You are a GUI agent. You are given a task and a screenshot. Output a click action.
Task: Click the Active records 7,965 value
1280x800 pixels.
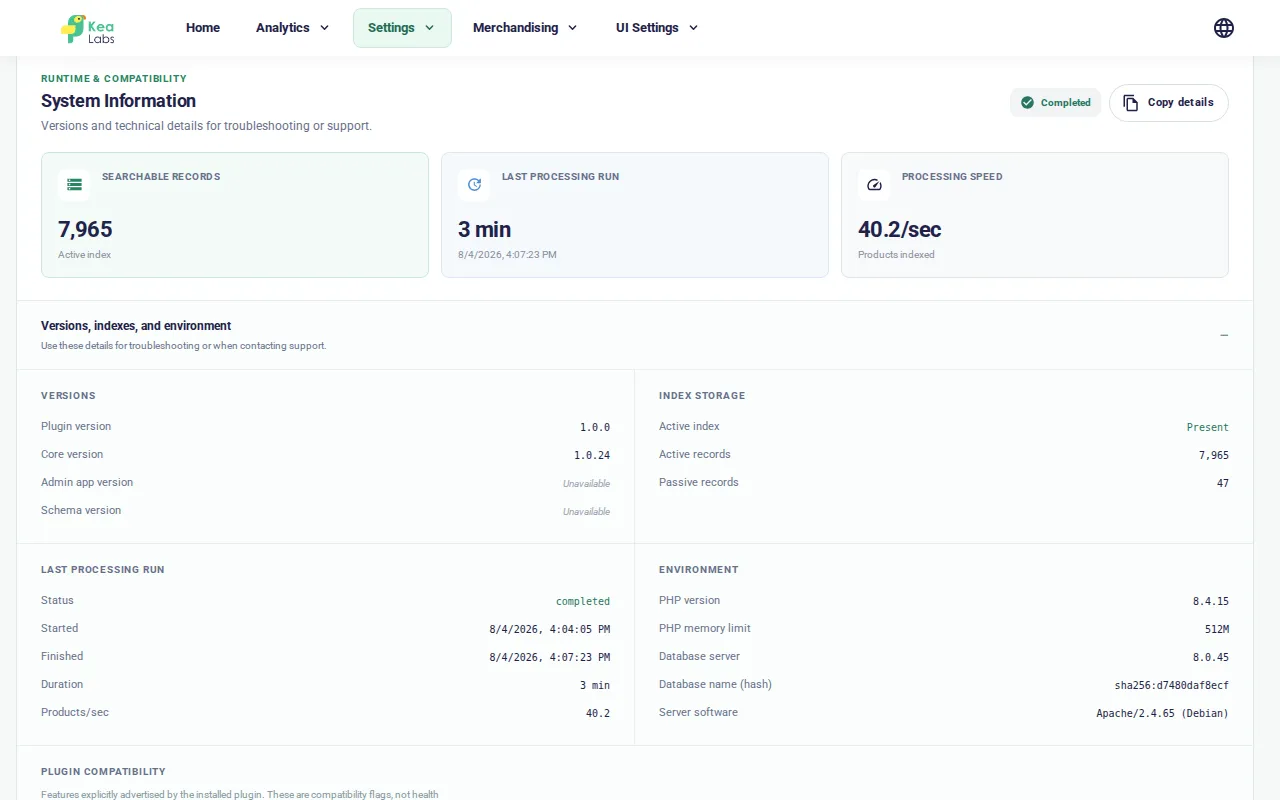pos(1214,455)
